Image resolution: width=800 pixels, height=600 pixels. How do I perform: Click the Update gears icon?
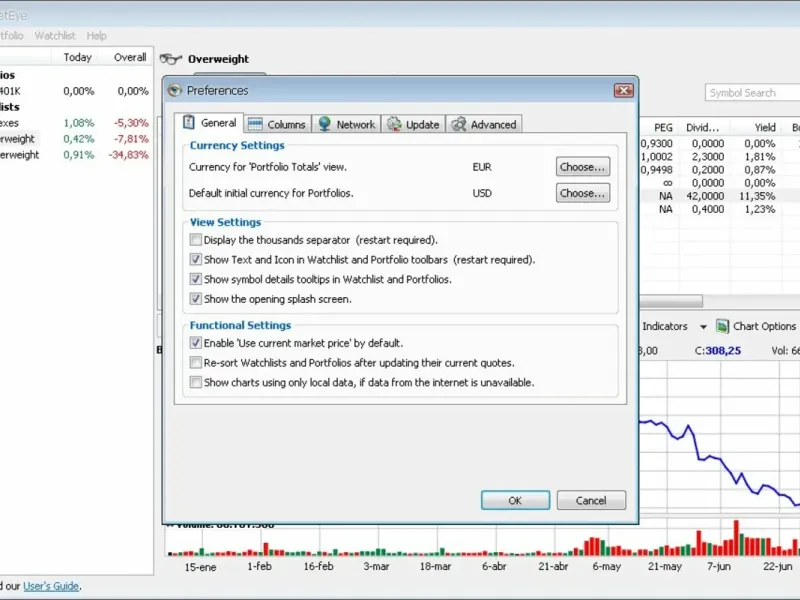[x=394, y=124]
